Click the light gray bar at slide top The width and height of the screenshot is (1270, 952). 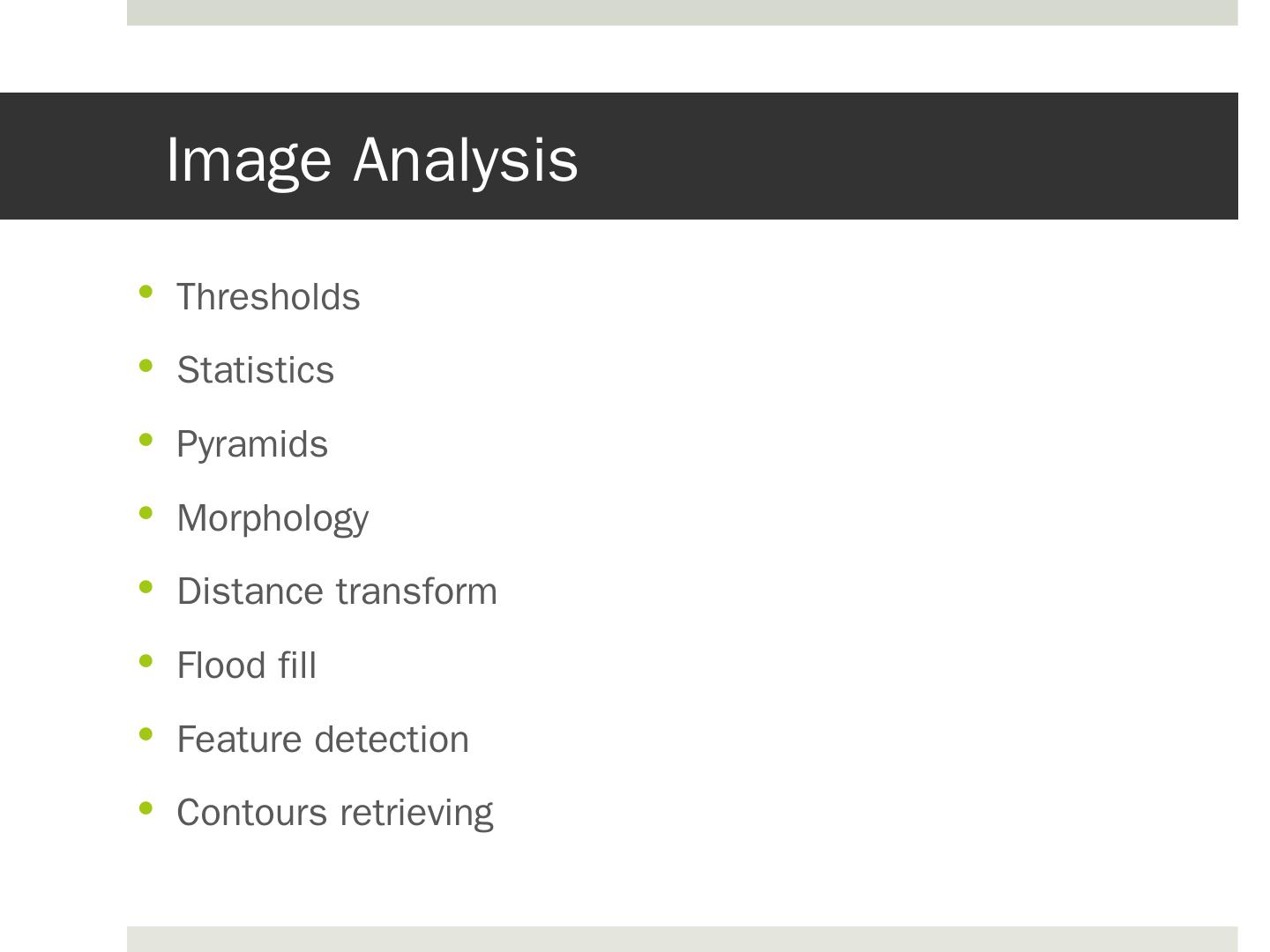(682, 12)
